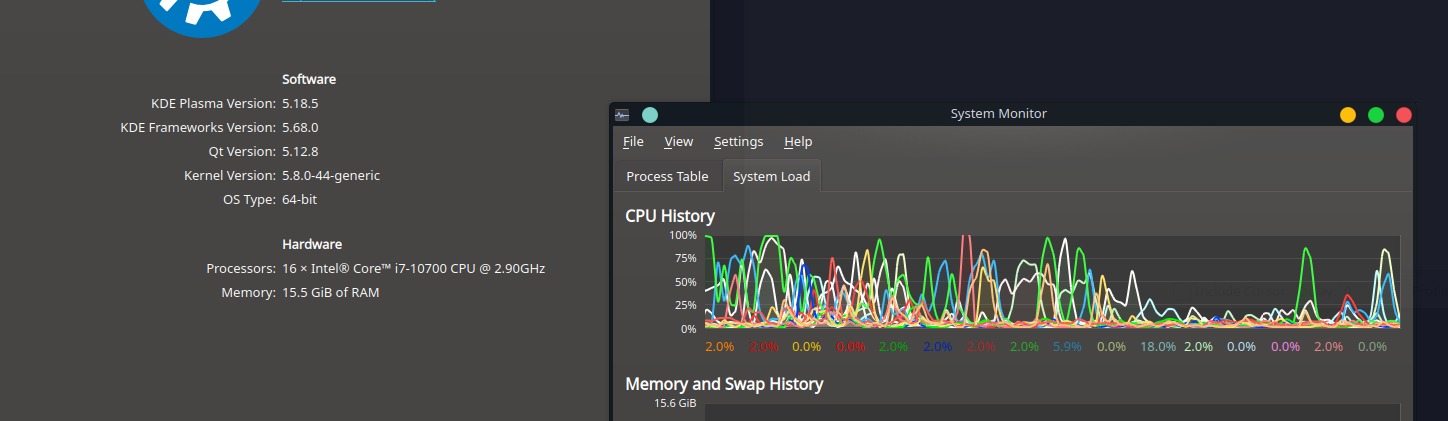
Task: Click the "KDE Plasma Version:" label
Action: click(x=213, y=103)
